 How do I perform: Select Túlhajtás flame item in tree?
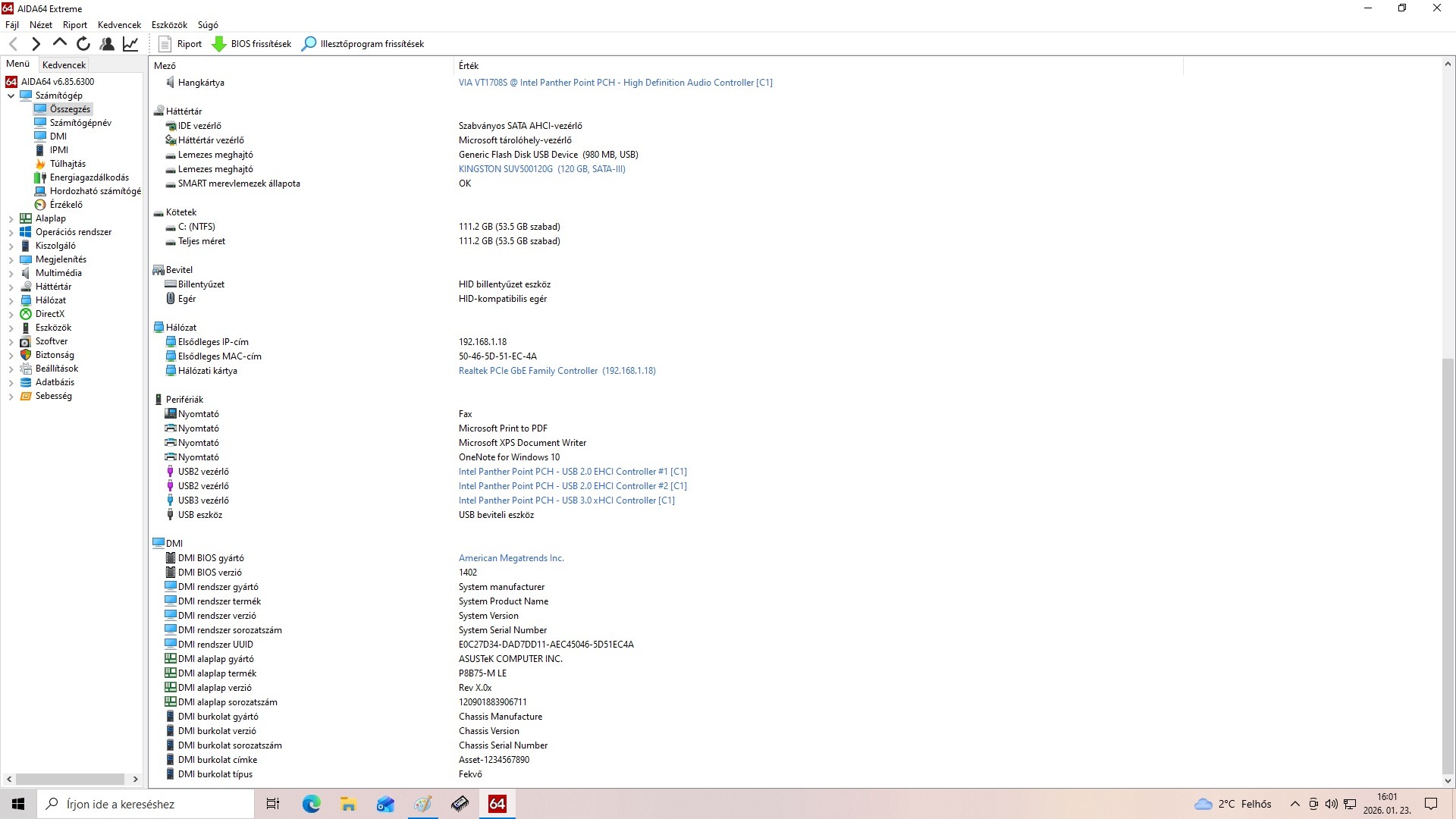coord(67,164)
